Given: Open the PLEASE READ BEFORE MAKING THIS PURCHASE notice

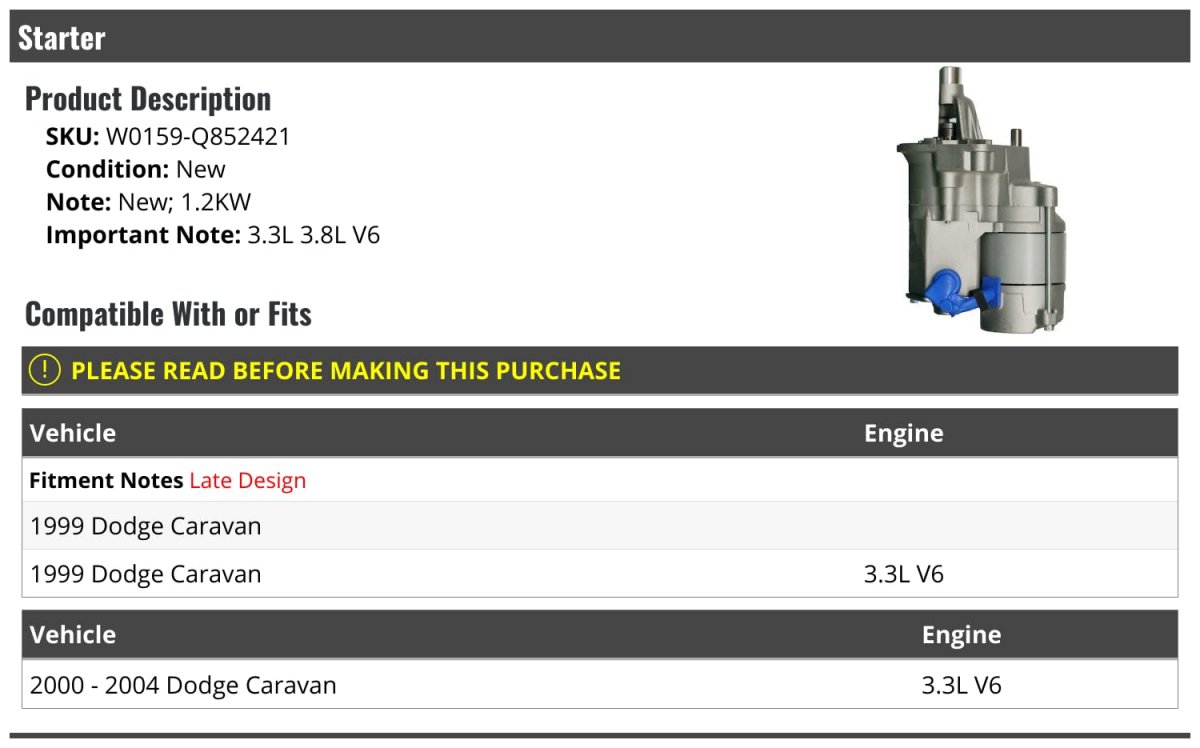Looking at the screenshot, I should point(346,371).
